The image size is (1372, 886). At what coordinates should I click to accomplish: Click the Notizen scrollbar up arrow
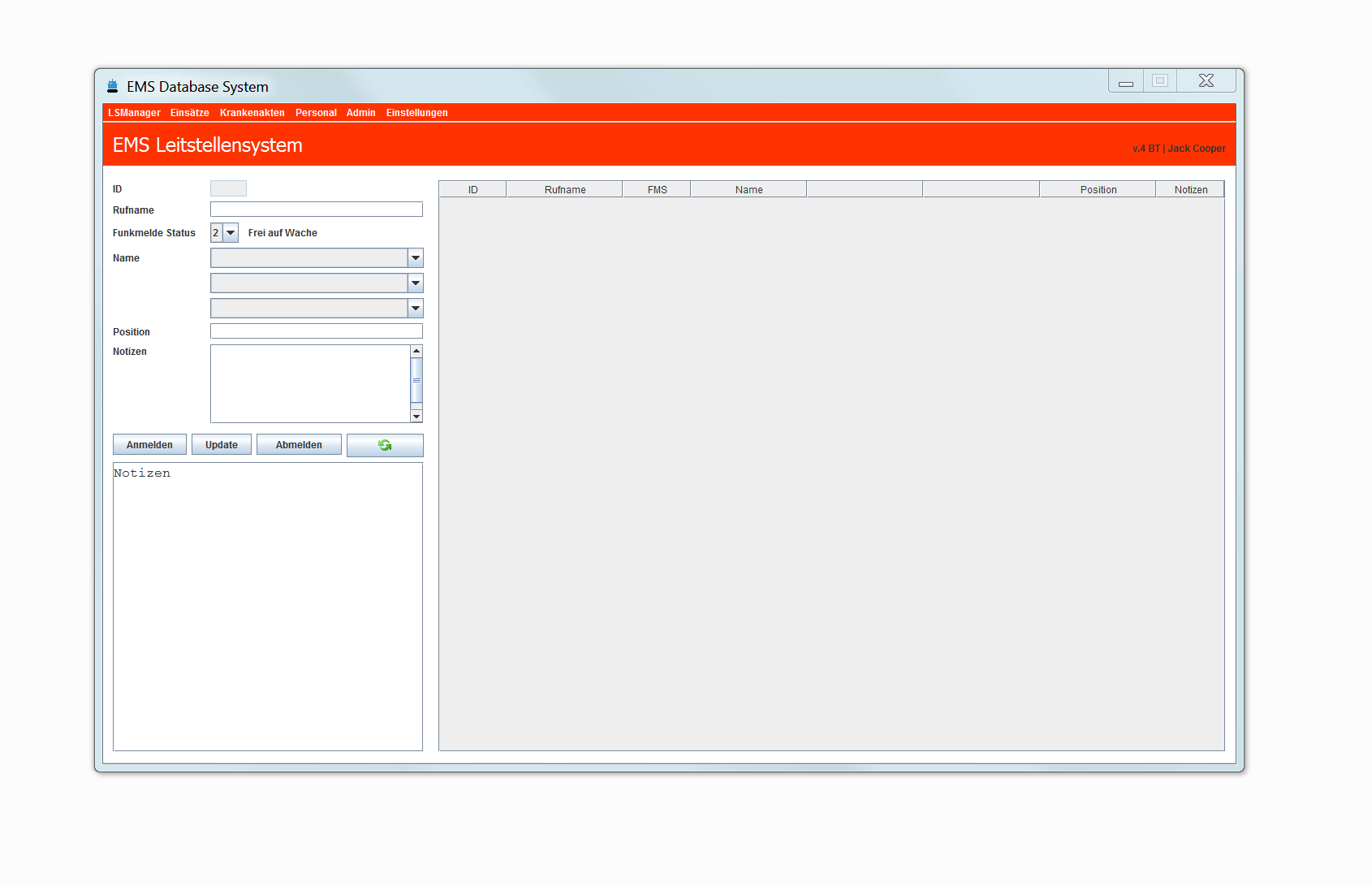[x=416, y=352]
